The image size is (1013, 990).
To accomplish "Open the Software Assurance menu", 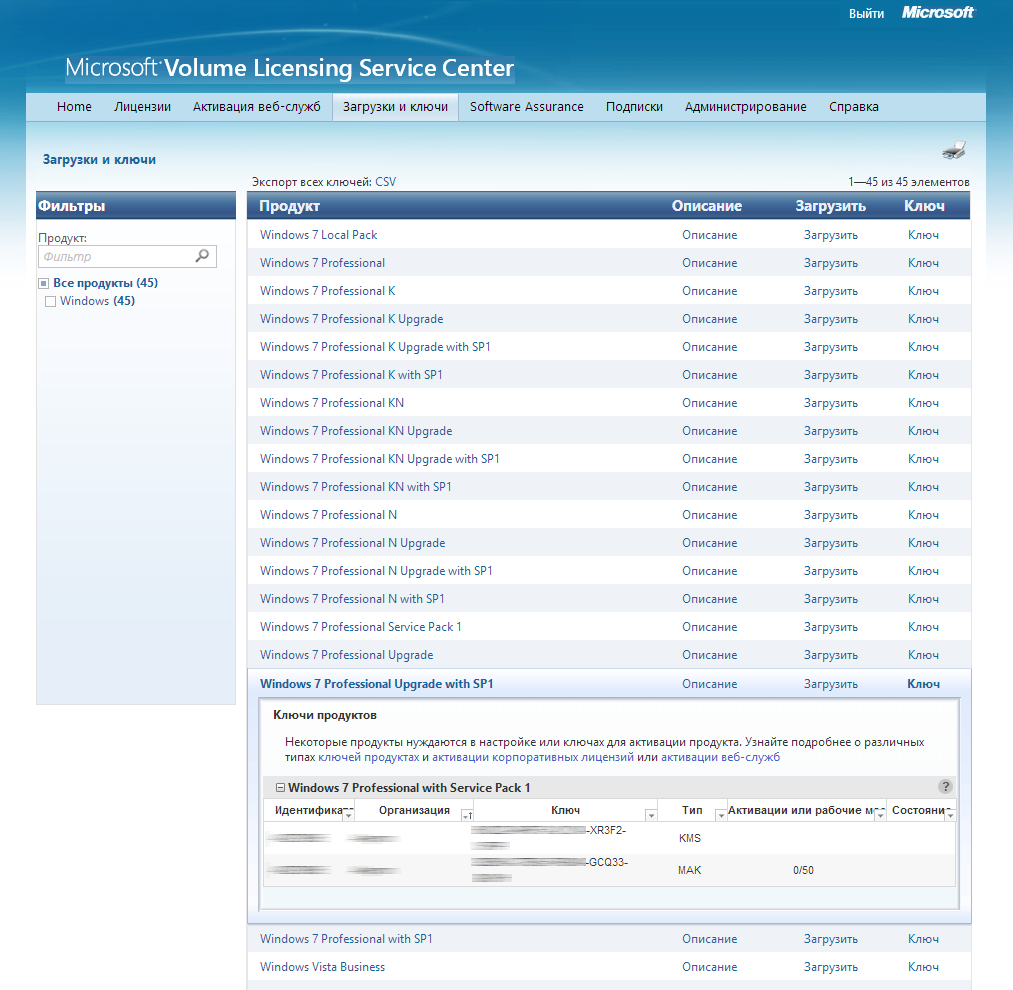I will [527, 107].
